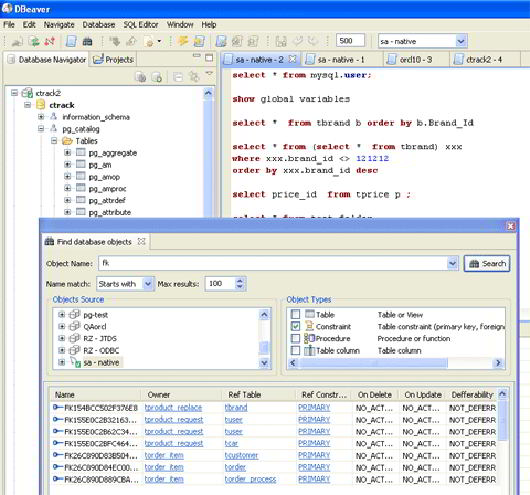Uncheck the Constraint object type checkbox
The width and height of the screenshot is (530, 495).
tap(295, 326)
